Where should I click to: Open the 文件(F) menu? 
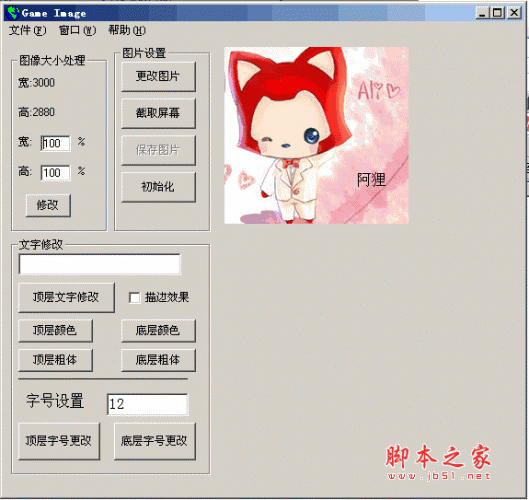(x=27, y=30)
